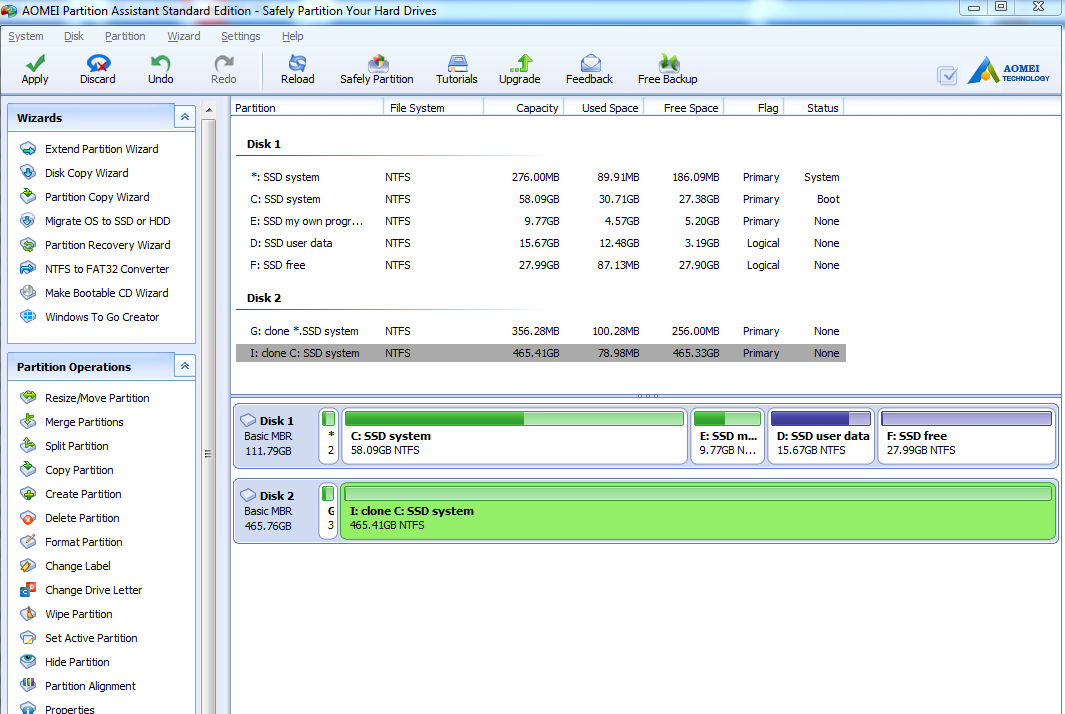The image size is (1065, 714).
Task: Choose Copy Partition operation
Action: tap(79, 470)
